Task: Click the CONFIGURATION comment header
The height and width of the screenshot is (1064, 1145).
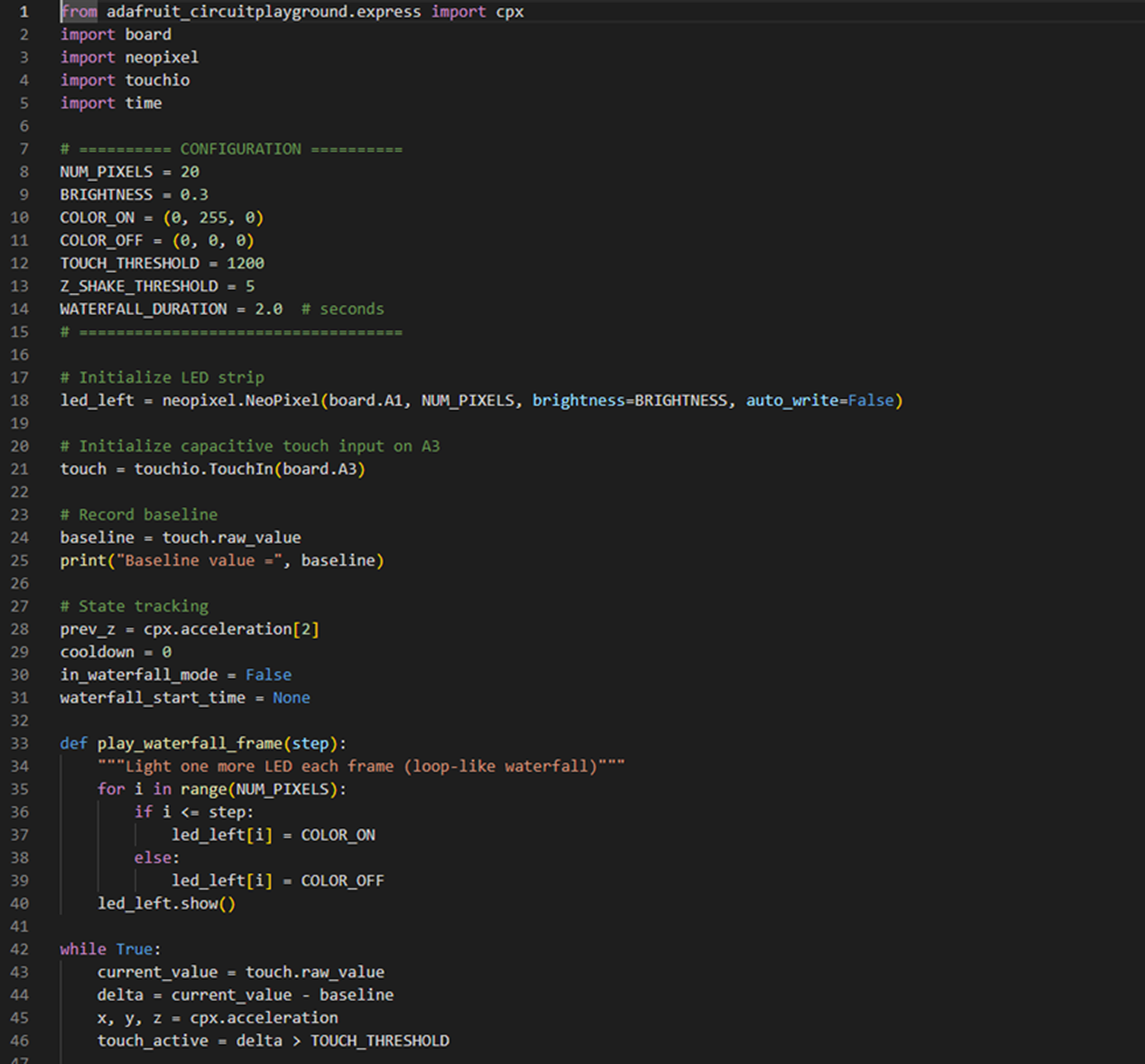Action: [240, 149]
